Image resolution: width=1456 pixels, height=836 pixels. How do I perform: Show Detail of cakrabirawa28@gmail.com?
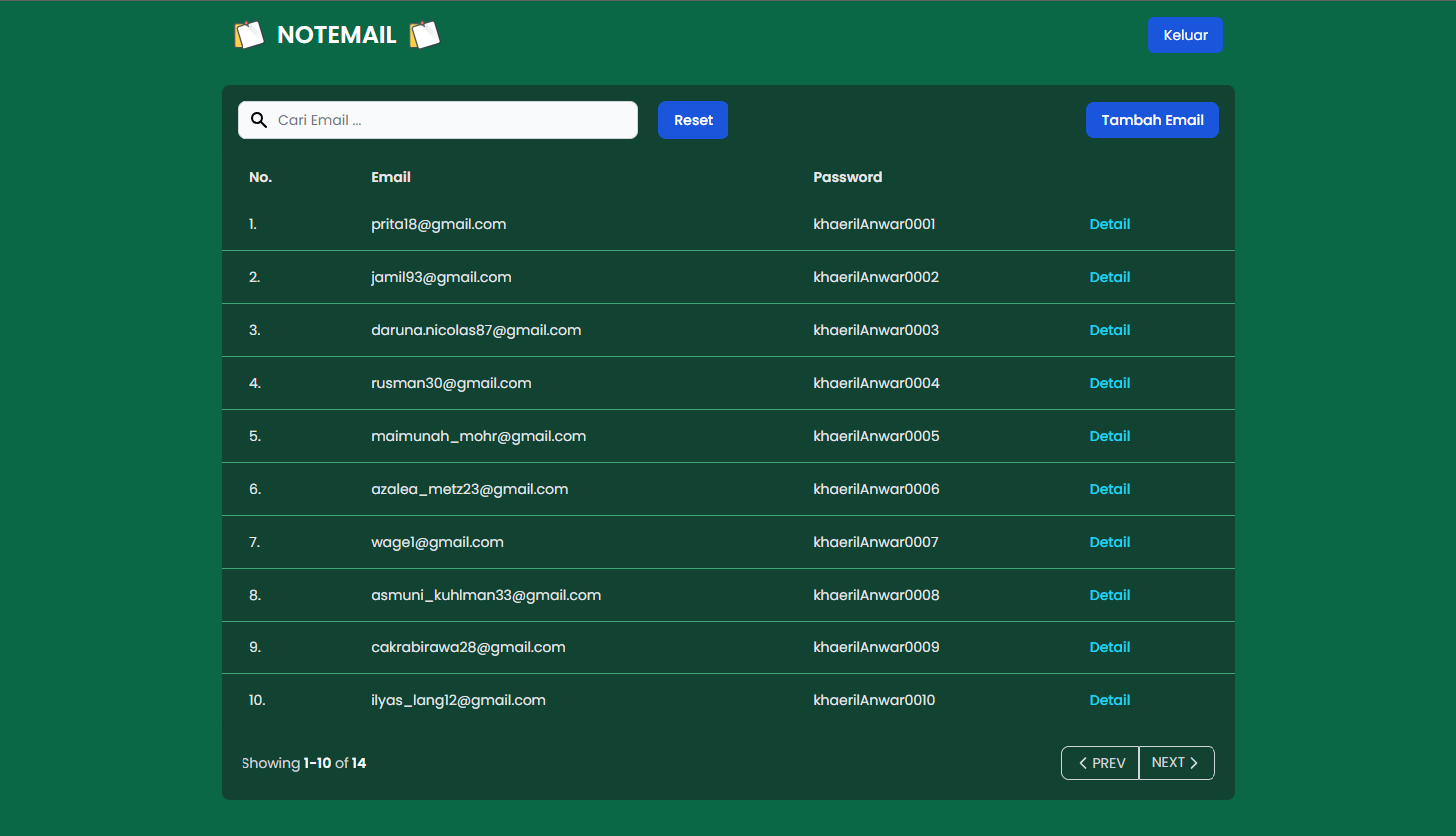pyautogui.click(x=1110, y=647)
